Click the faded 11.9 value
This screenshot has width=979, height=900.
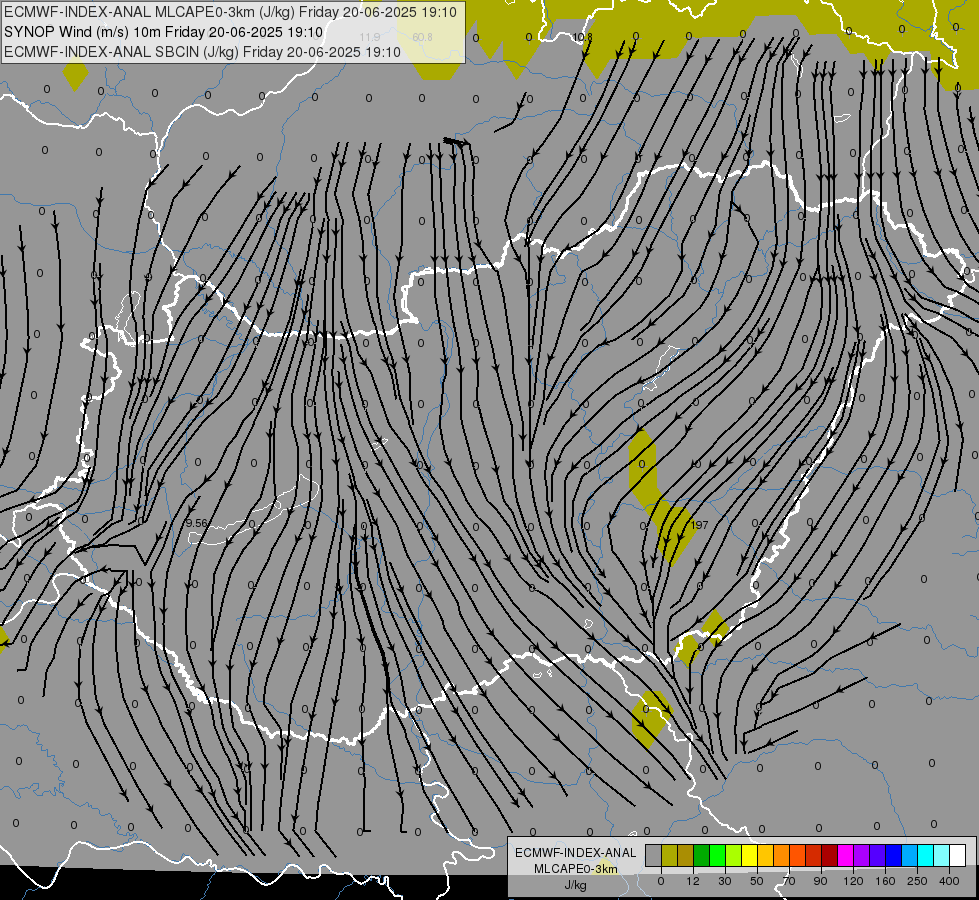[370, 37]
